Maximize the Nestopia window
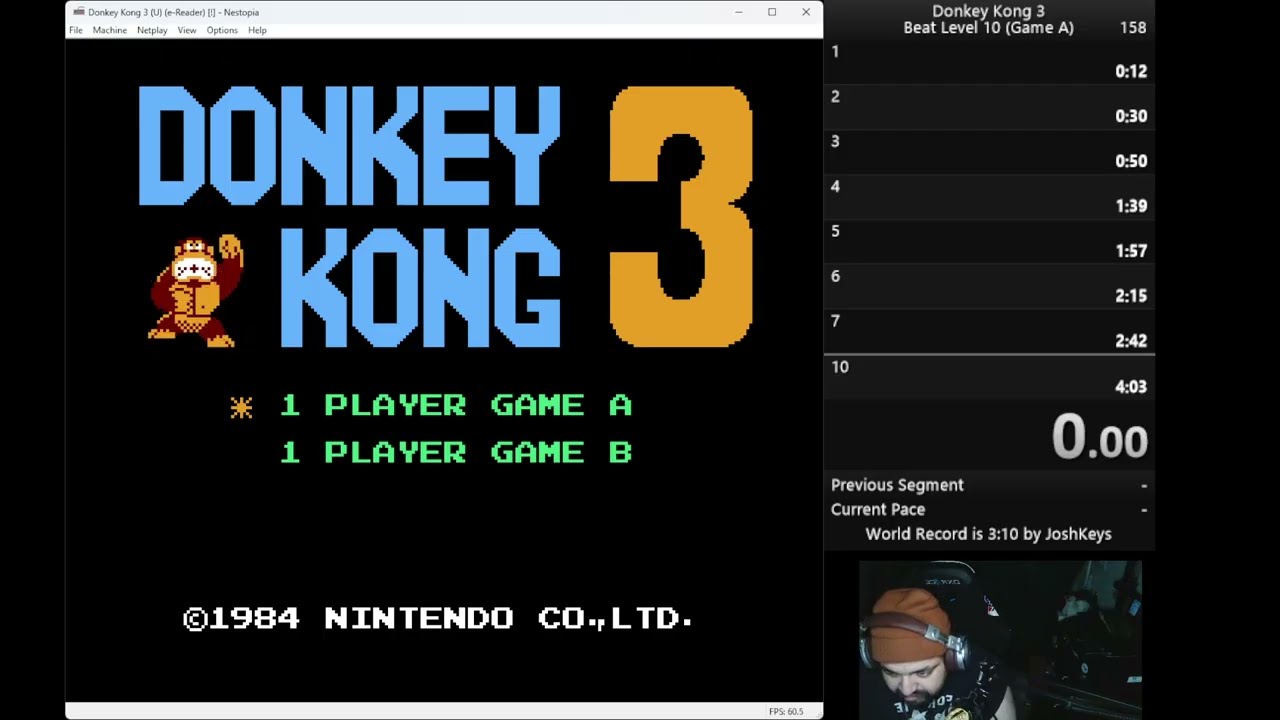 (x=772, y=12)
